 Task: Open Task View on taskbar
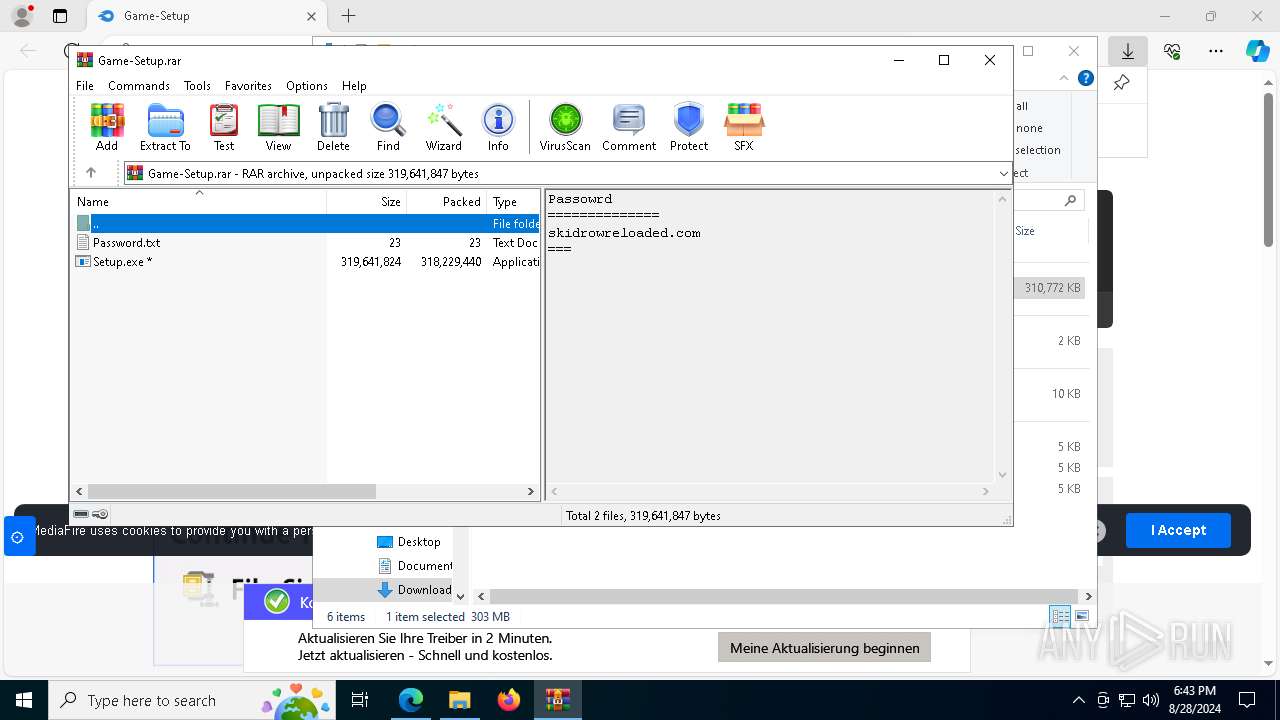pos(360,700)
